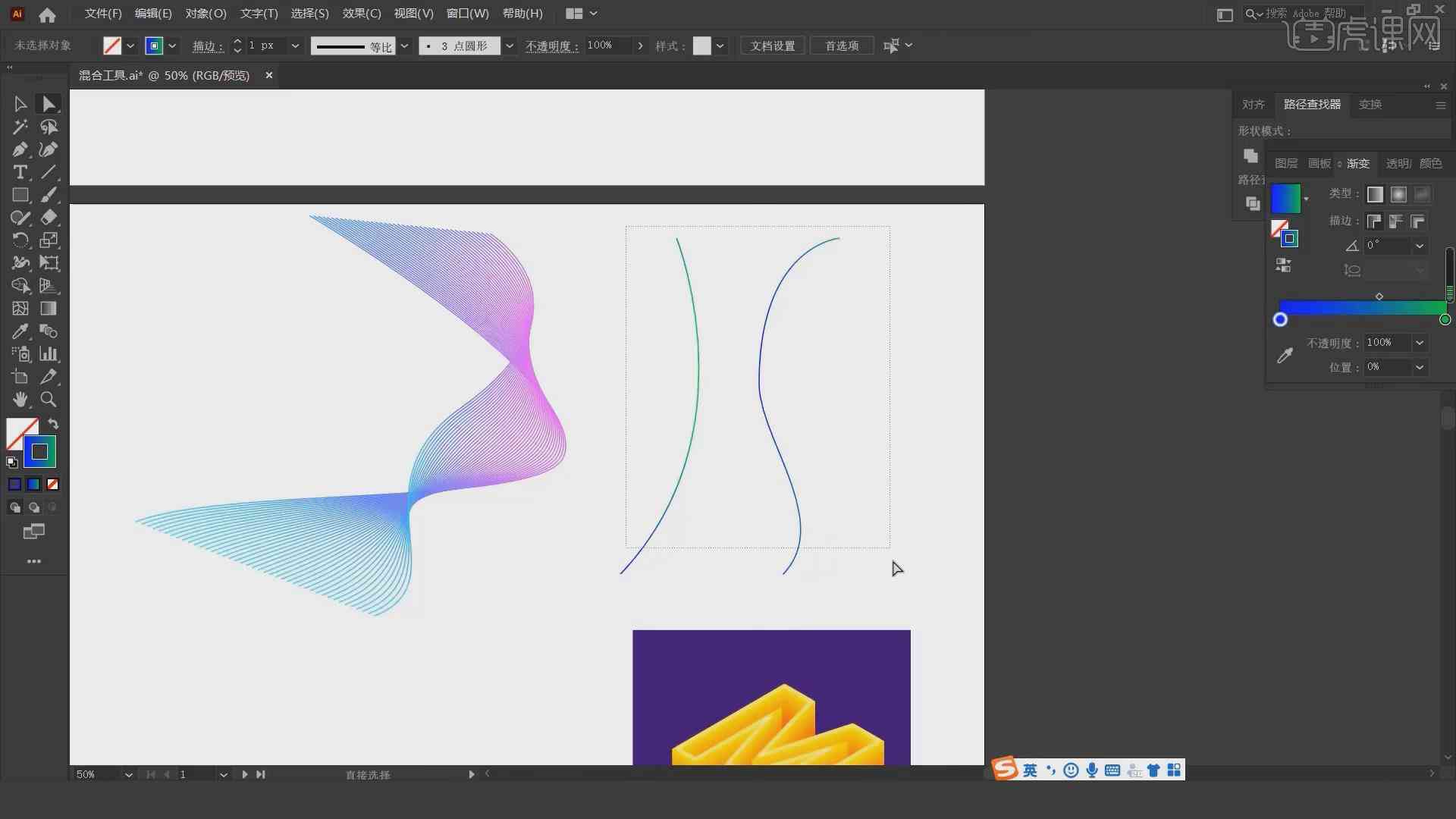Open gradient angle dropdown
The width and height of the screenshot is (1456, 819).
[1420, 246]
